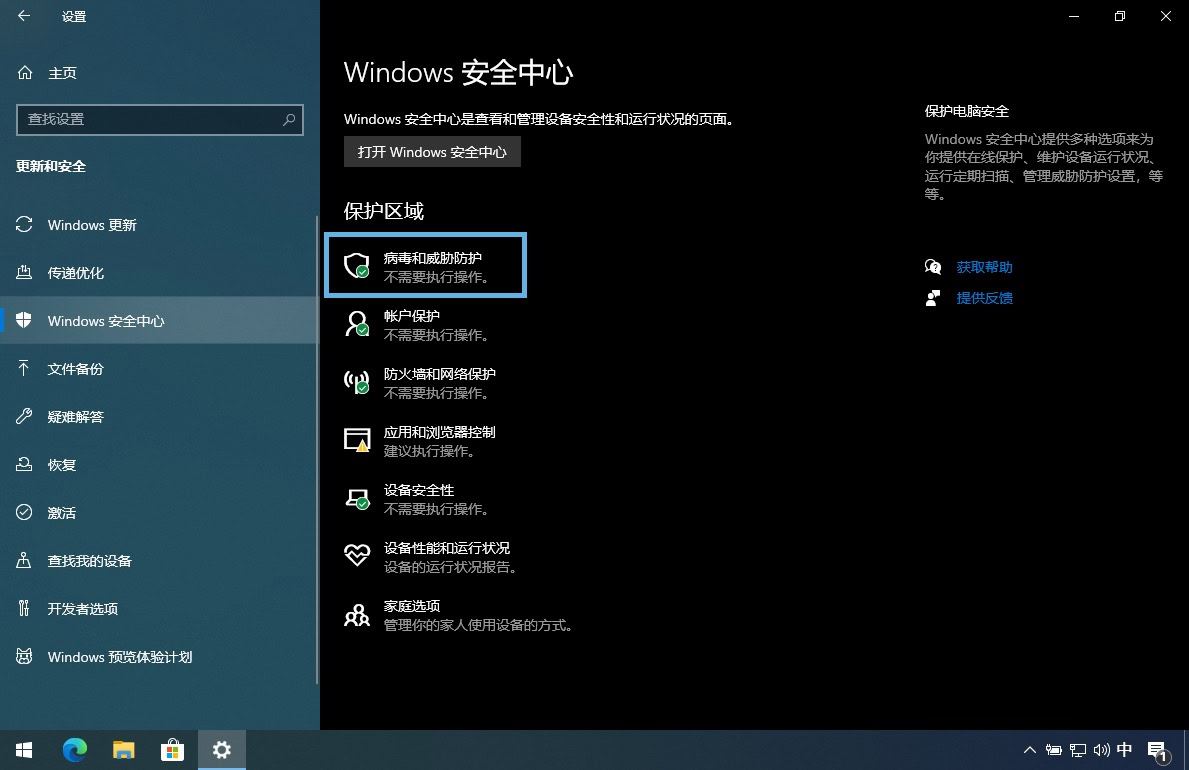This screenshot has width=1189, height=770.
Task: Open the volume speaker tray icon
Action: pyautogui.click(x=1101, y=750)
